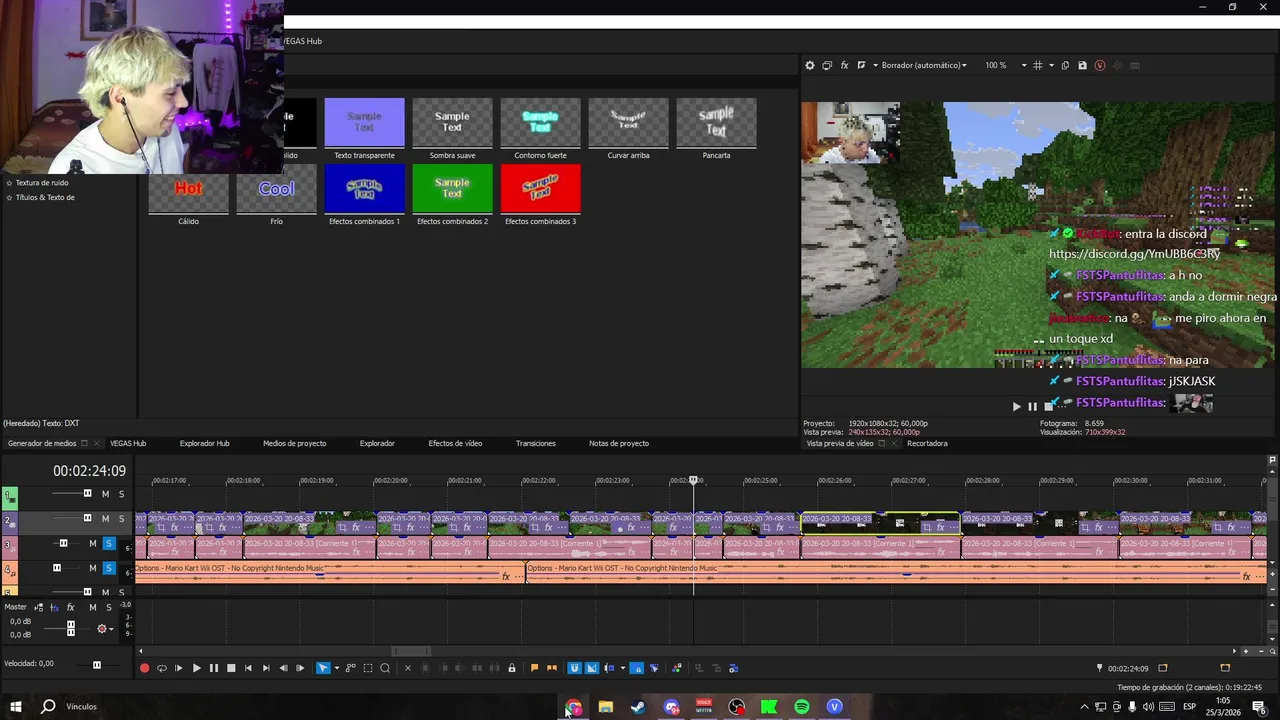
Task: Pick the Efectos combinados 3 preset
Action: (x=540, y=195)
